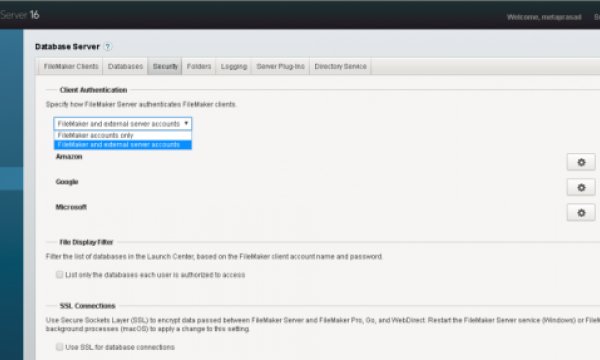Enable List only authorized databases checkbox

click(x=59, y=275)
